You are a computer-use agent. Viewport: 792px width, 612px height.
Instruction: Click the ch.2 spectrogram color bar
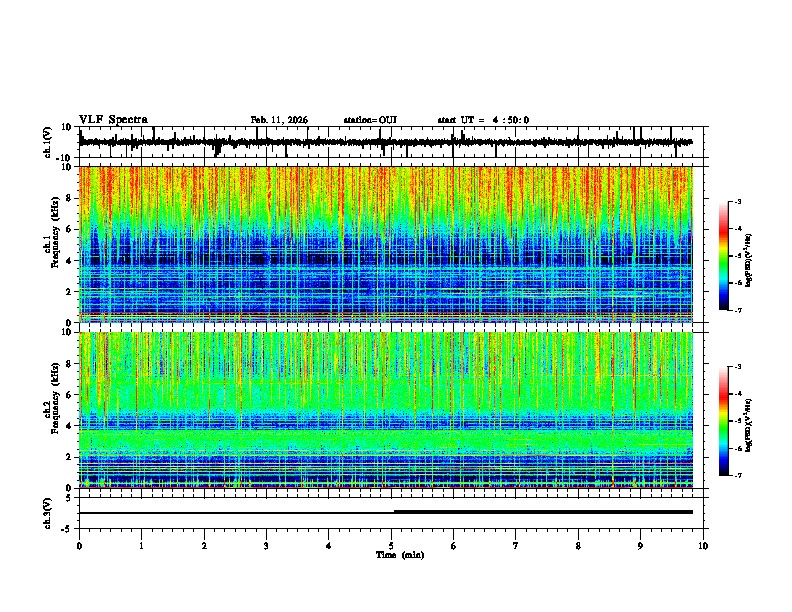click(724, 421)
